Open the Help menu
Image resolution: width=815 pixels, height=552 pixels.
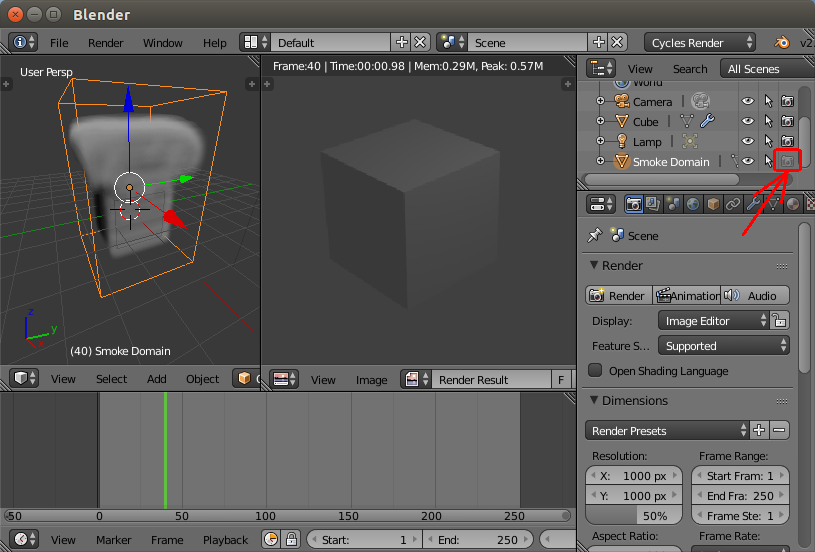215,43
